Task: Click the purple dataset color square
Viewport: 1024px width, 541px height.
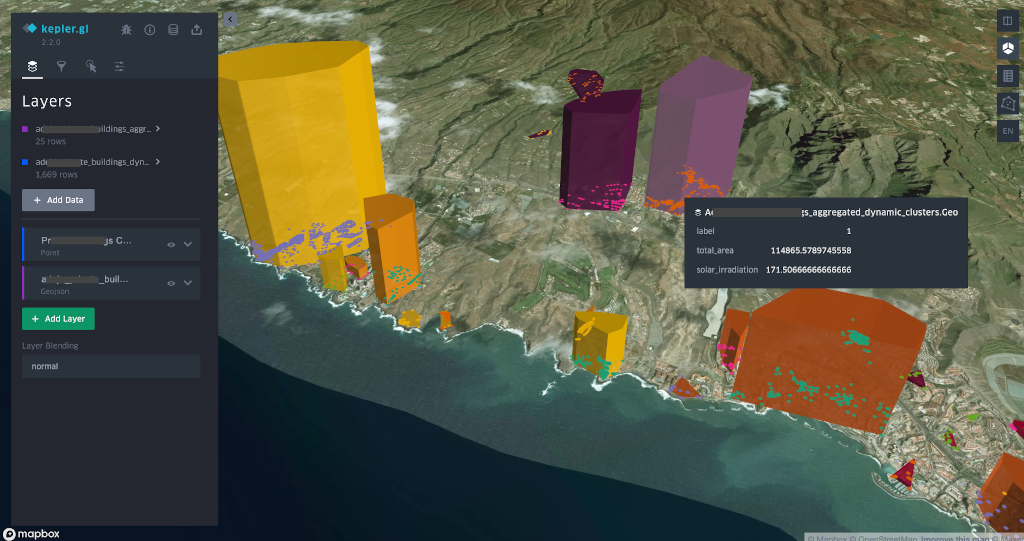Action: [x=25, y=129]
